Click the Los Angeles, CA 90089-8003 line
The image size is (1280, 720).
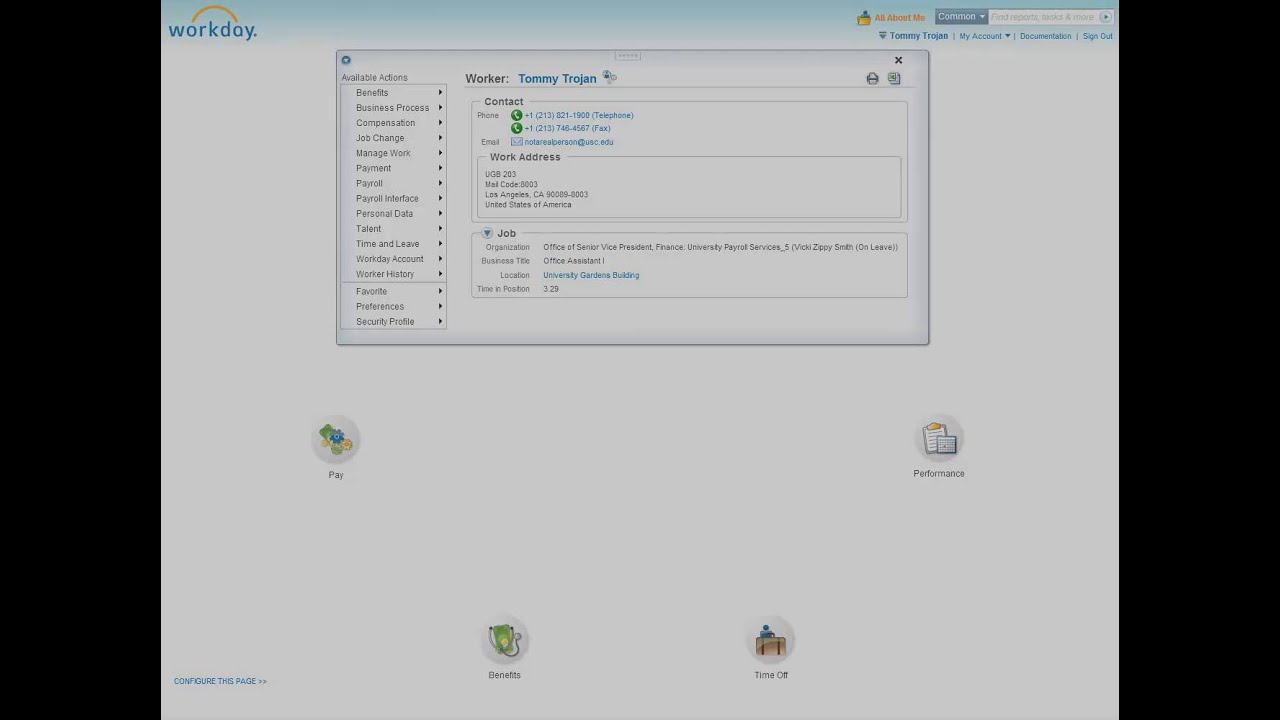coord(537,195)
